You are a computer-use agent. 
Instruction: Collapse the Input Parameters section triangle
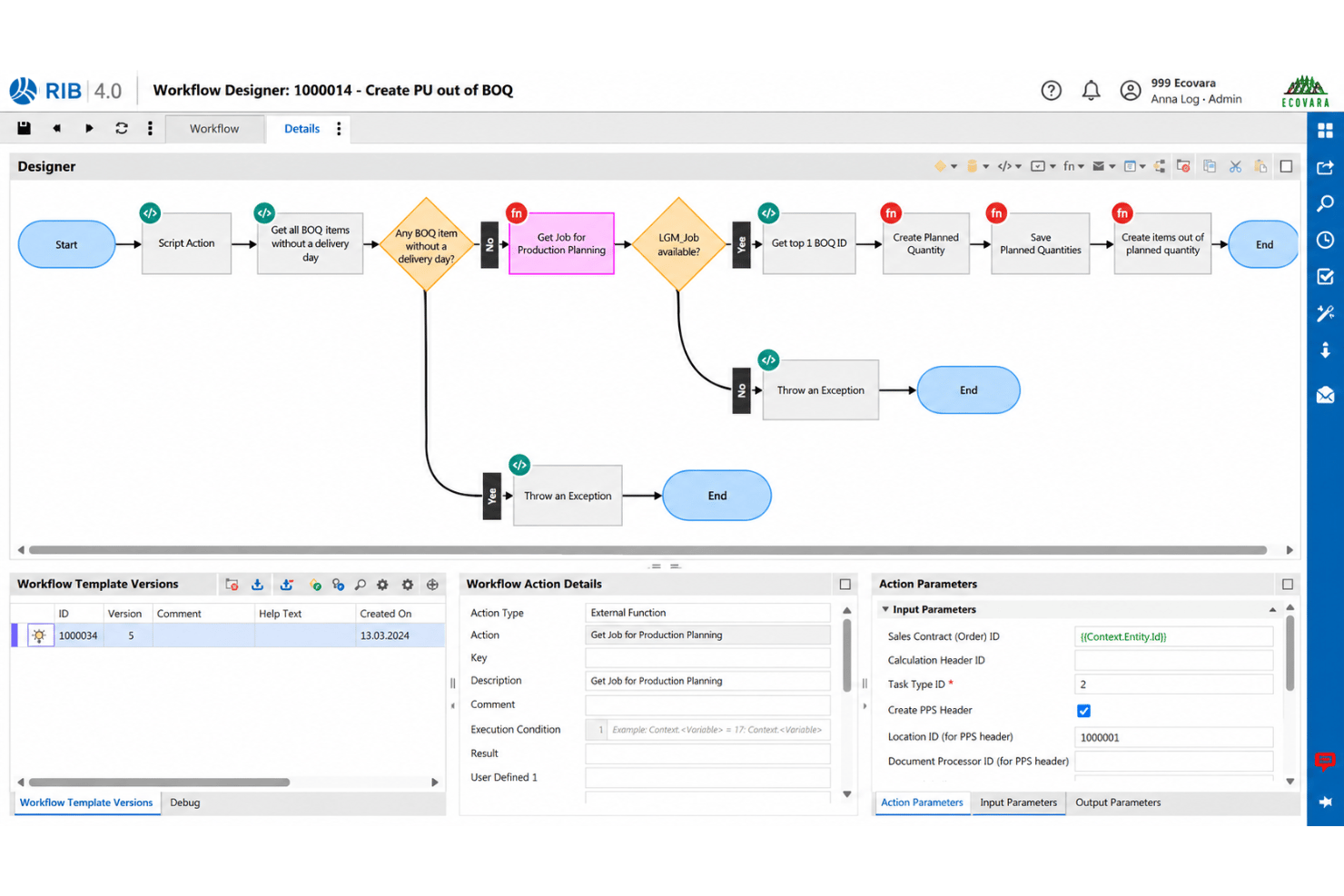pos(885,609)
